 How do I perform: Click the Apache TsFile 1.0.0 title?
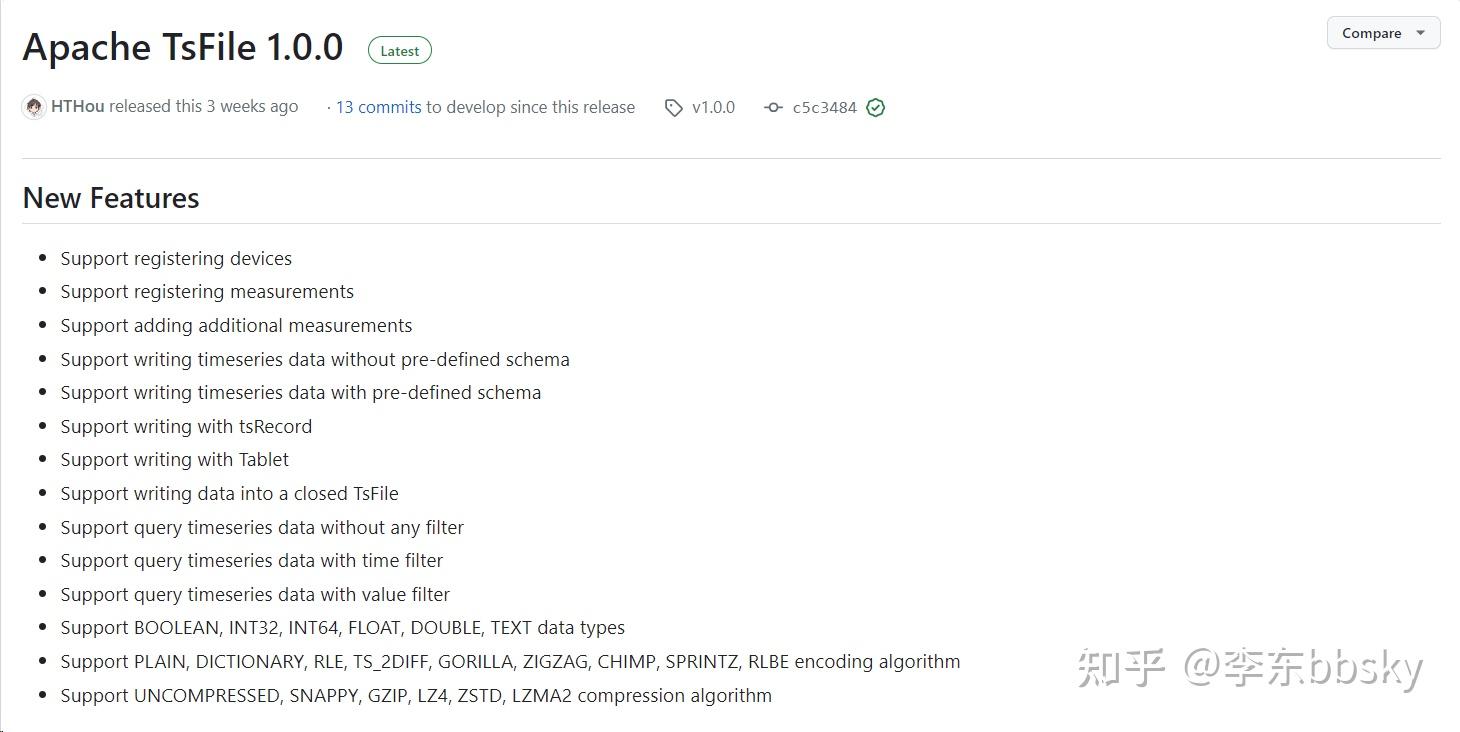(183, 48)
